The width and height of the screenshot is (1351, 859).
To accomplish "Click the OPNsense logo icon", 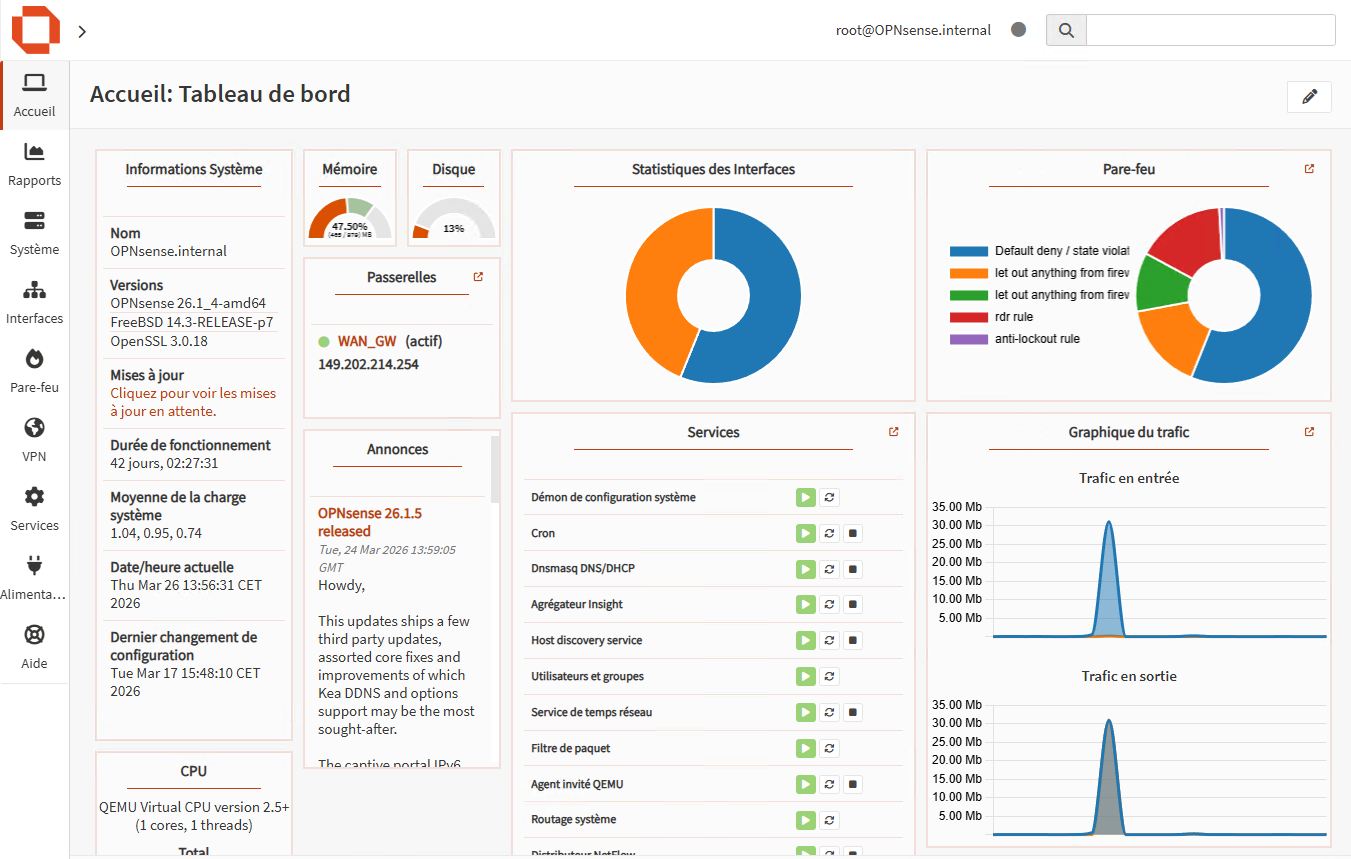I will tap(35, 29).
